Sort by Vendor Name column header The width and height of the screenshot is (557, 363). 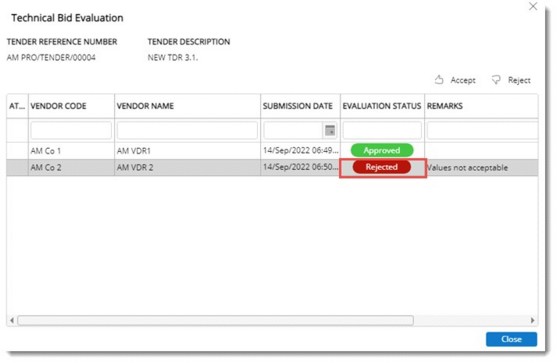[x=145, y=106]
